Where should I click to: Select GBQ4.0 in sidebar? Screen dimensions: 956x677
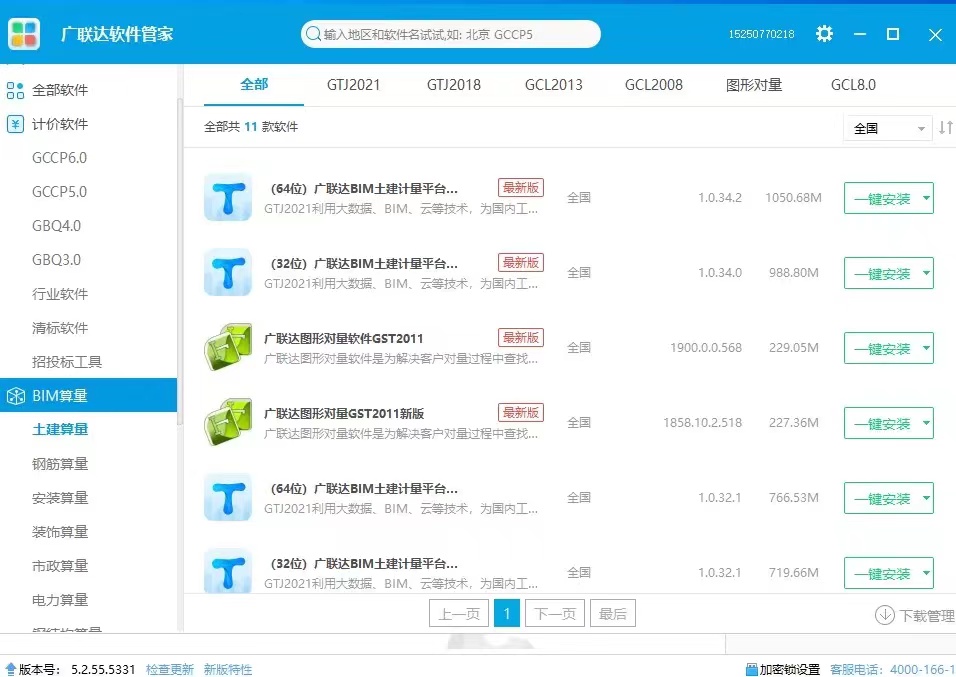56,226
